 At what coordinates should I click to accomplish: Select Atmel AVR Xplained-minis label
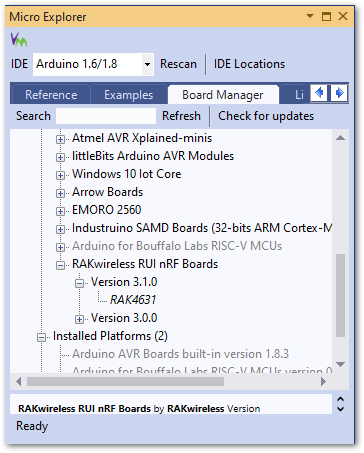point(142,138)
